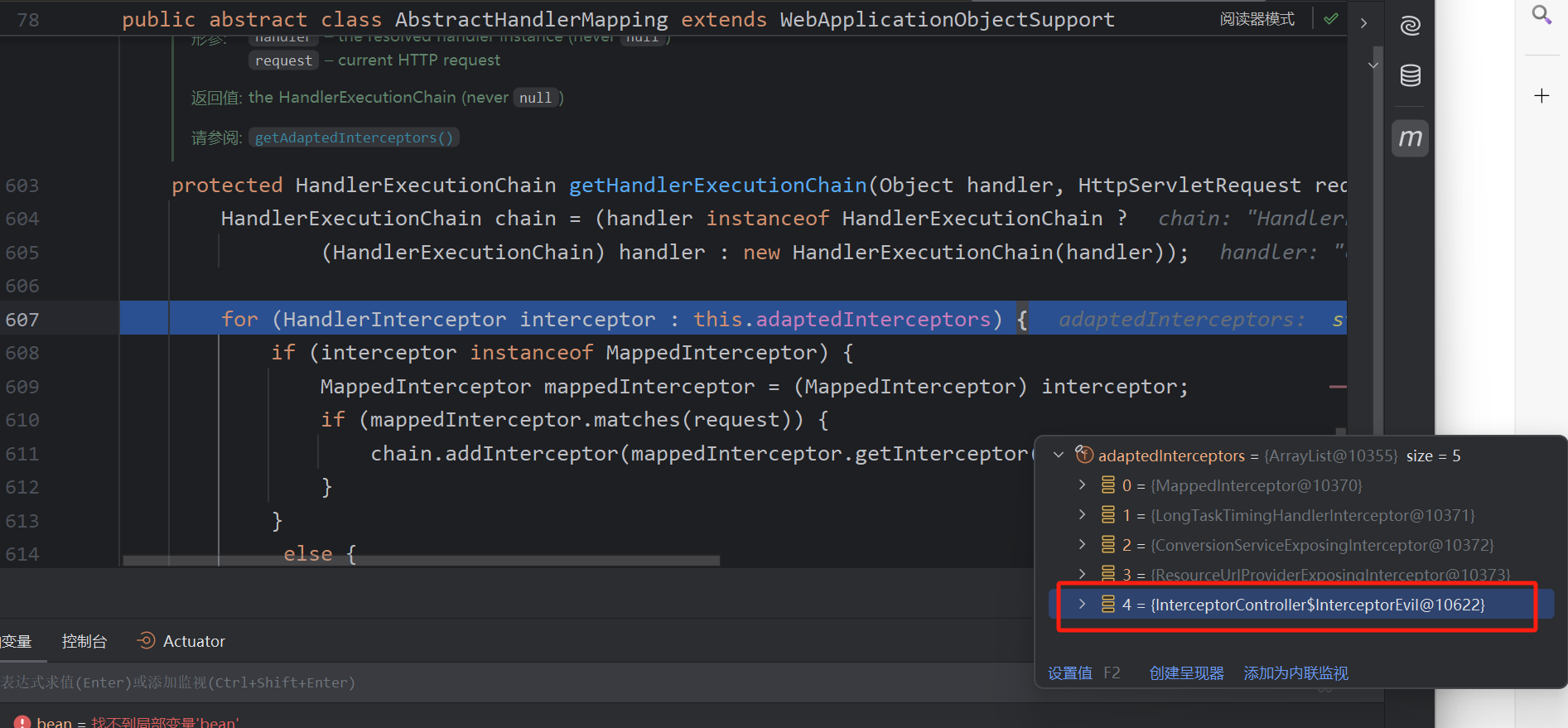Expand element 4 InterceptorEvil
Image resolution: width=1568 pixels, height=728 pixels.
pyautogui.click(x=1082, y=604)
